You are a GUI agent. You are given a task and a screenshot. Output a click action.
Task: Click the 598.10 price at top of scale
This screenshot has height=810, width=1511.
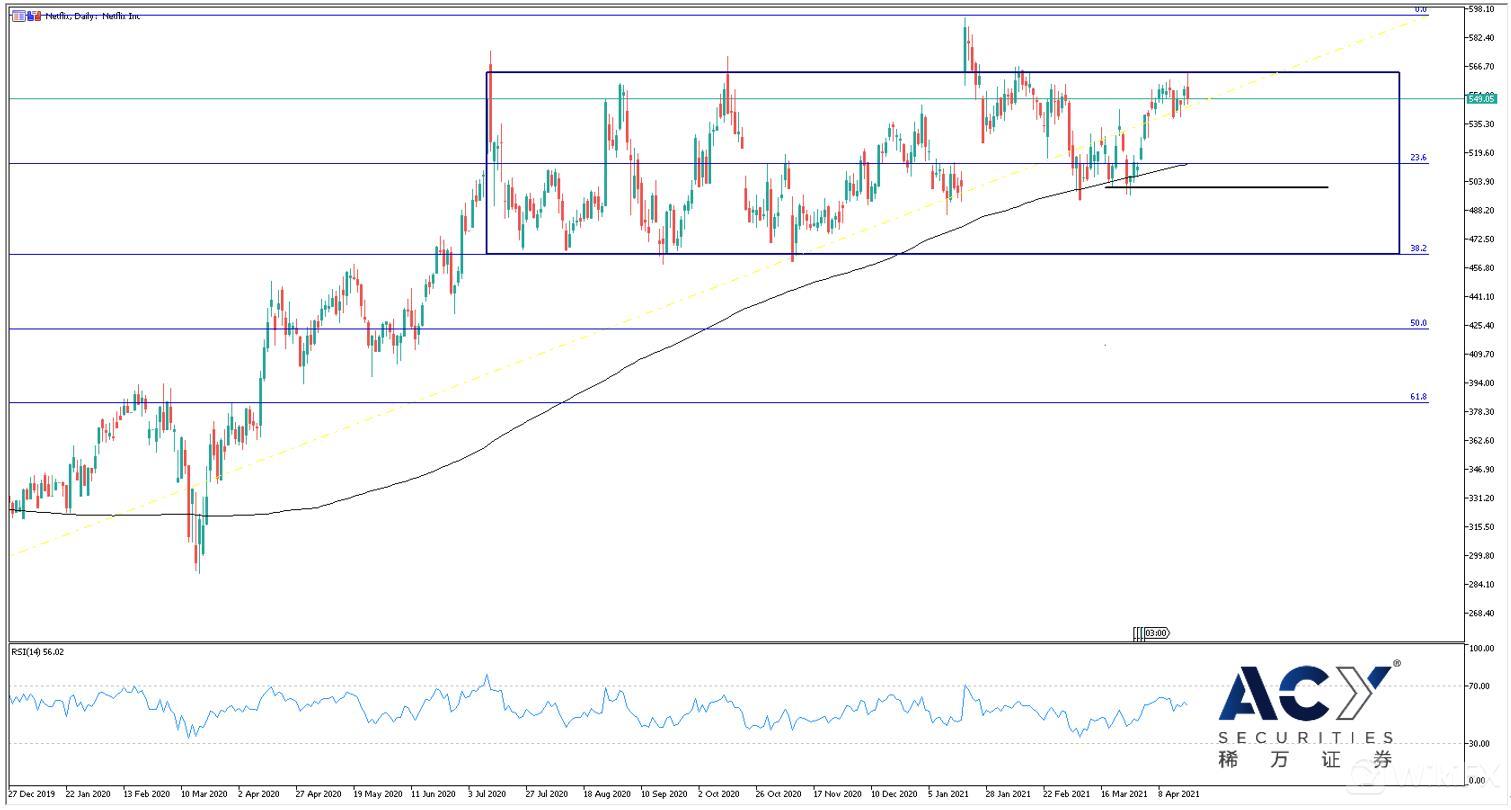click(1480, 10)
